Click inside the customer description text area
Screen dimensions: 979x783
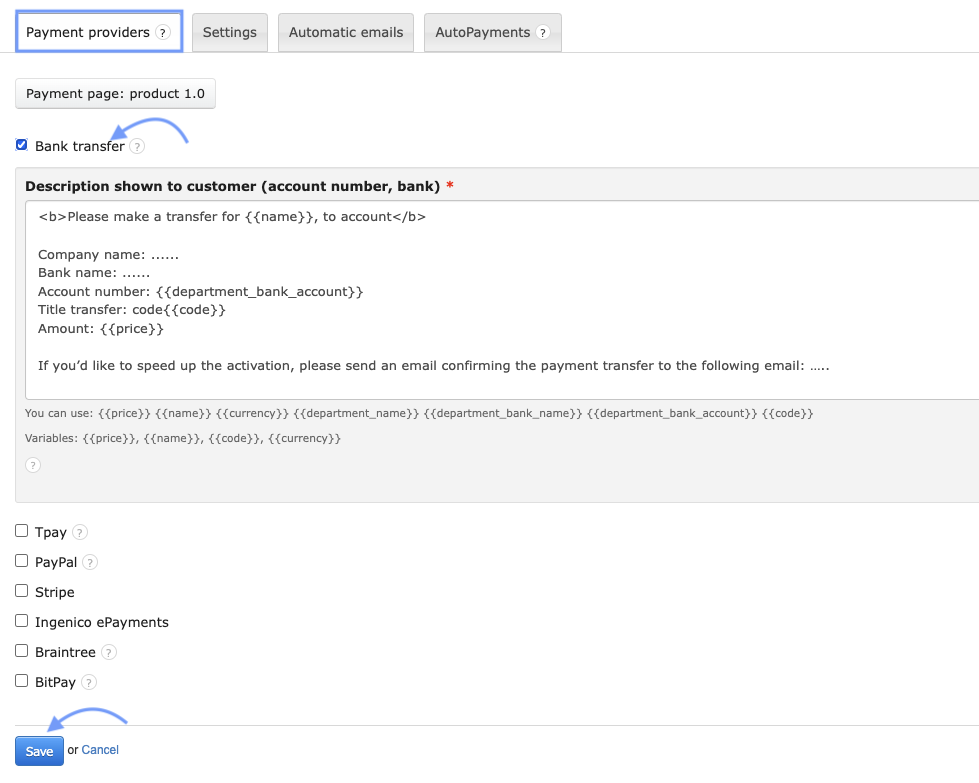point(500,300)
